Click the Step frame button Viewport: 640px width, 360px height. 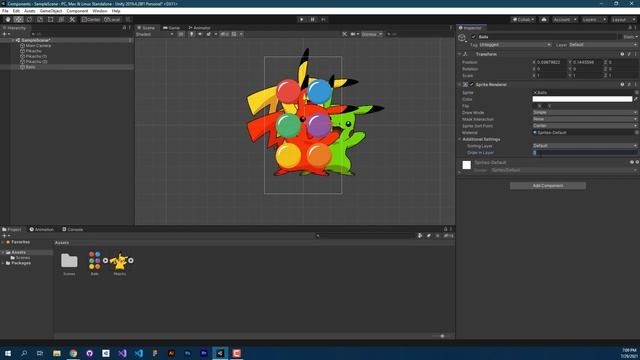point(323,19)
